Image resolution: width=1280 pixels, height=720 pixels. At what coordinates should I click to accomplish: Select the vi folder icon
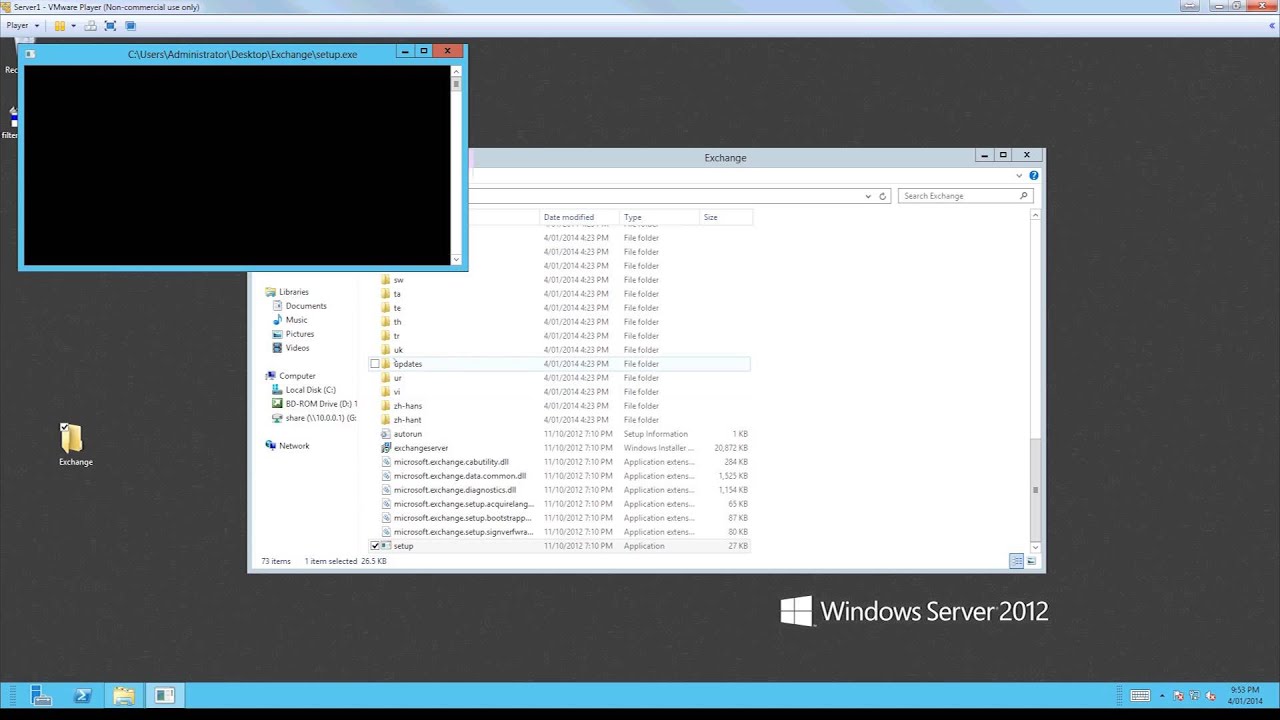point(386,392)
